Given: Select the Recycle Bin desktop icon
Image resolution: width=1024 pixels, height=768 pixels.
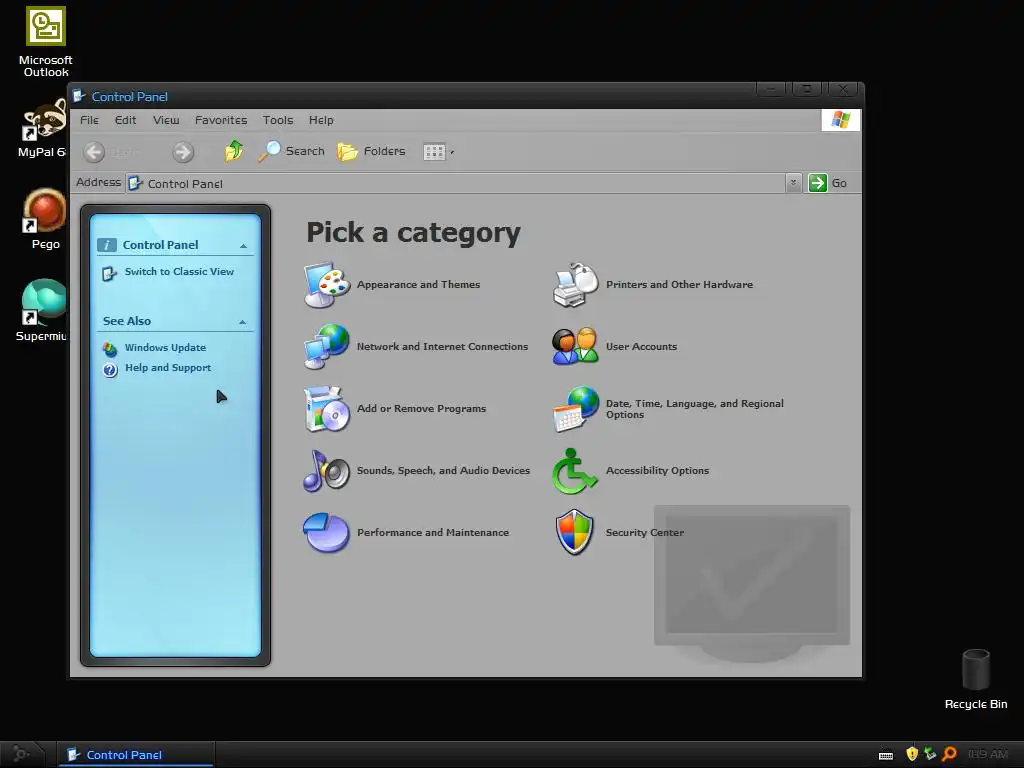Looking at the screenshot, I should pyautogui.click(x=976, y=679).
